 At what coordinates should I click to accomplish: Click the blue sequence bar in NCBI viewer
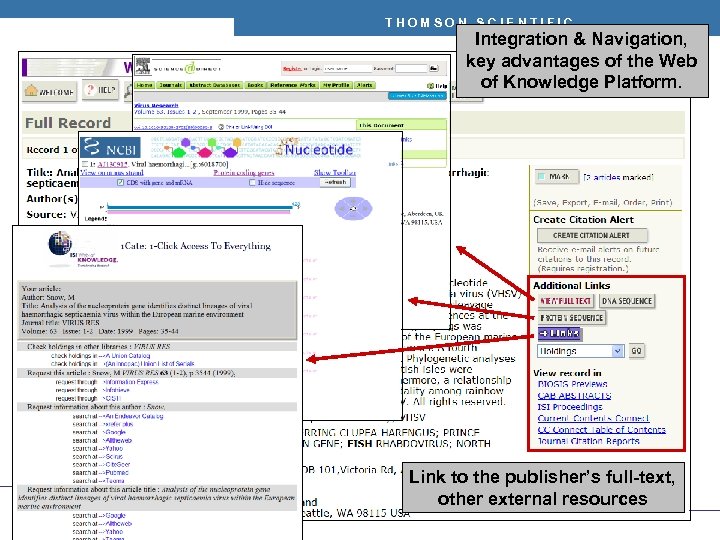(200, 208)
